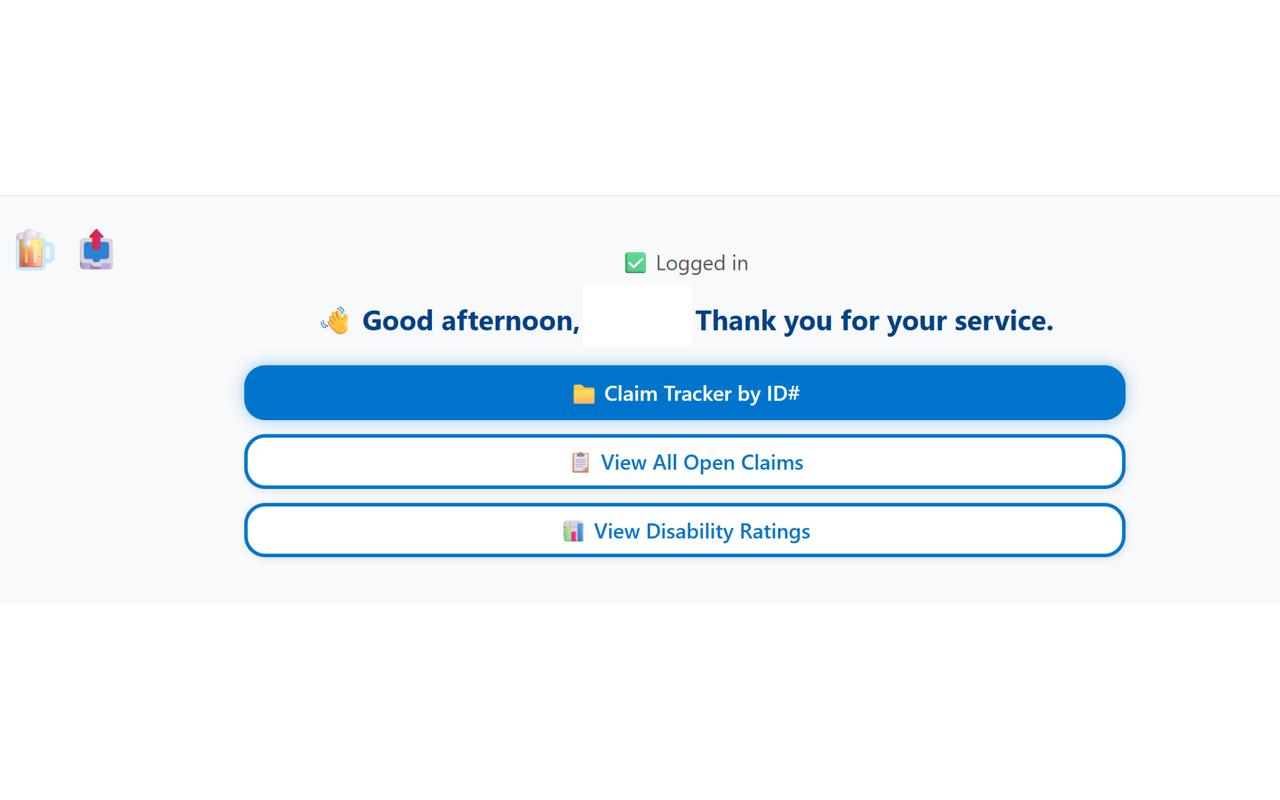
Task: Expand the View Disability Ratings section
Action: 684,531
